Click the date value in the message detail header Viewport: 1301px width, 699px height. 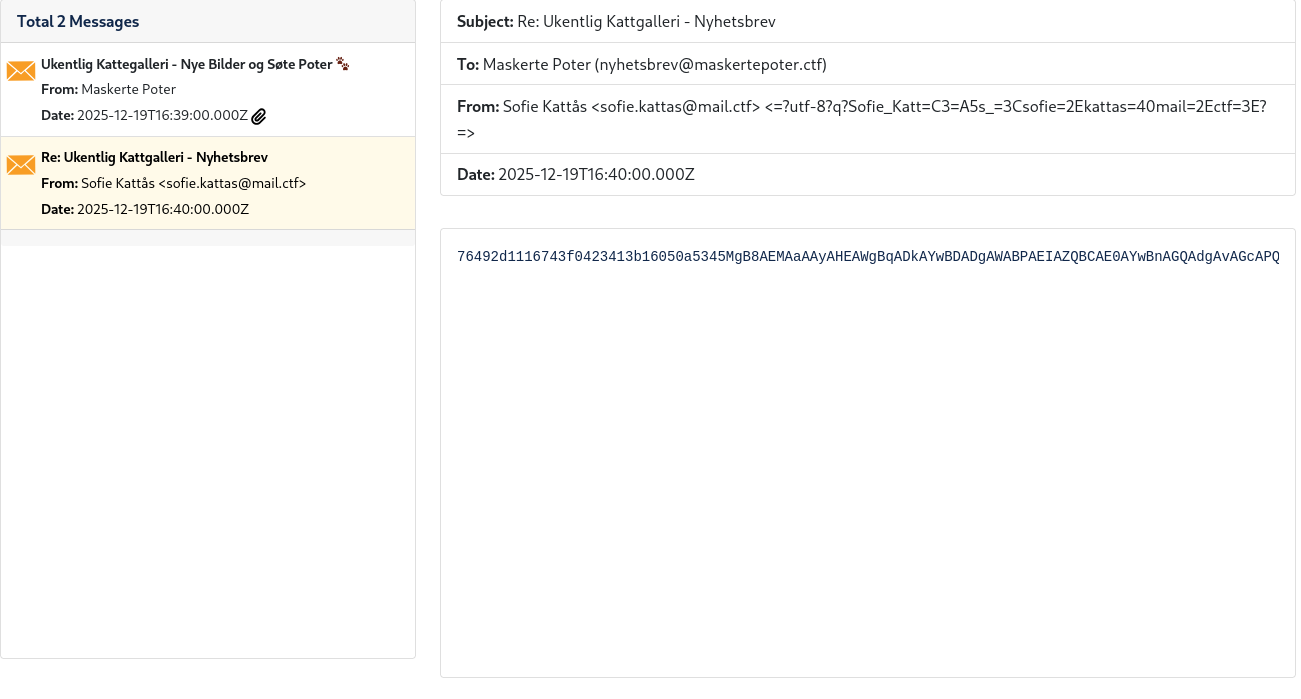tap(596, 175)
